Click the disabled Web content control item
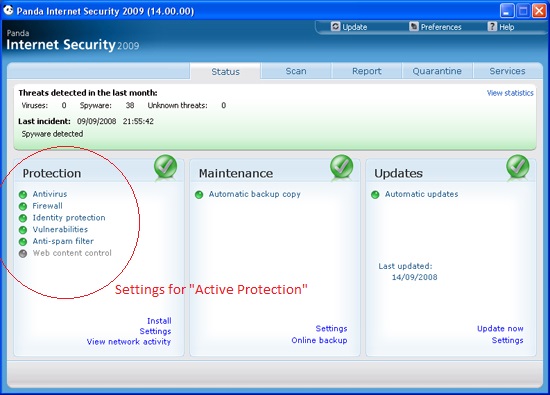This screenshot has height=395, width=550. (72, 253)
